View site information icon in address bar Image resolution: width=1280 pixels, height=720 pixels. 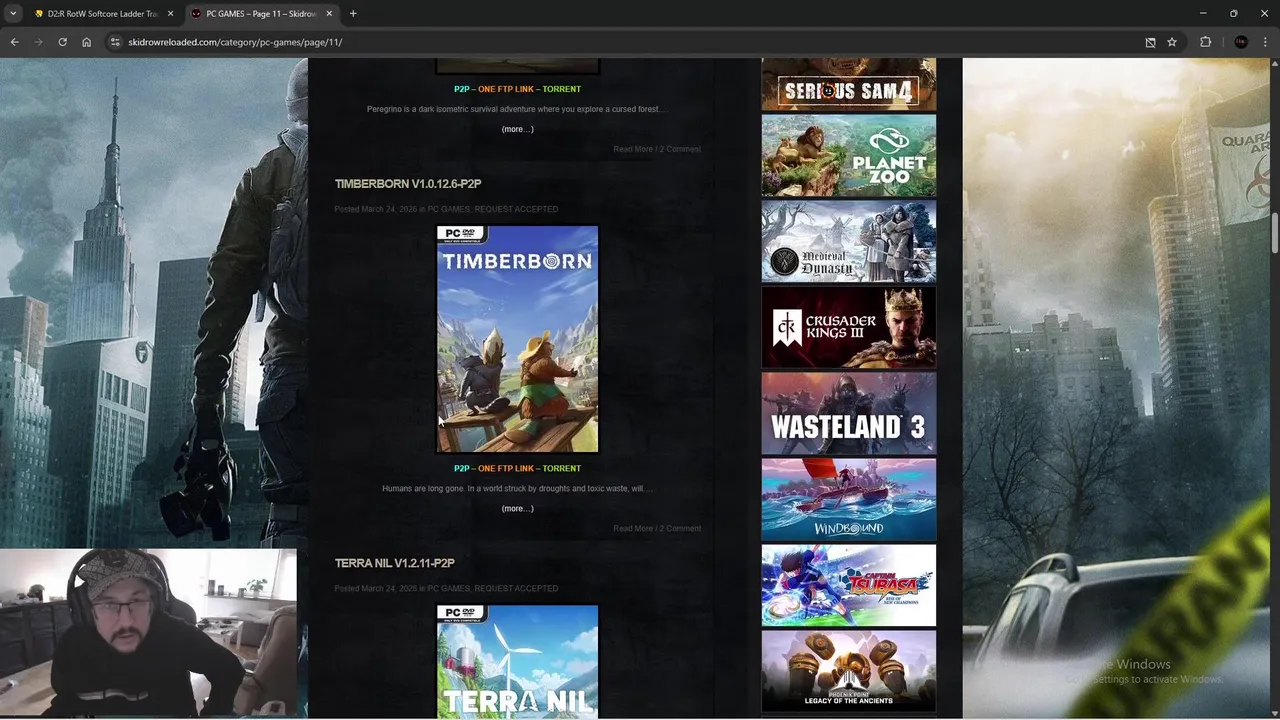click(115, 42)
